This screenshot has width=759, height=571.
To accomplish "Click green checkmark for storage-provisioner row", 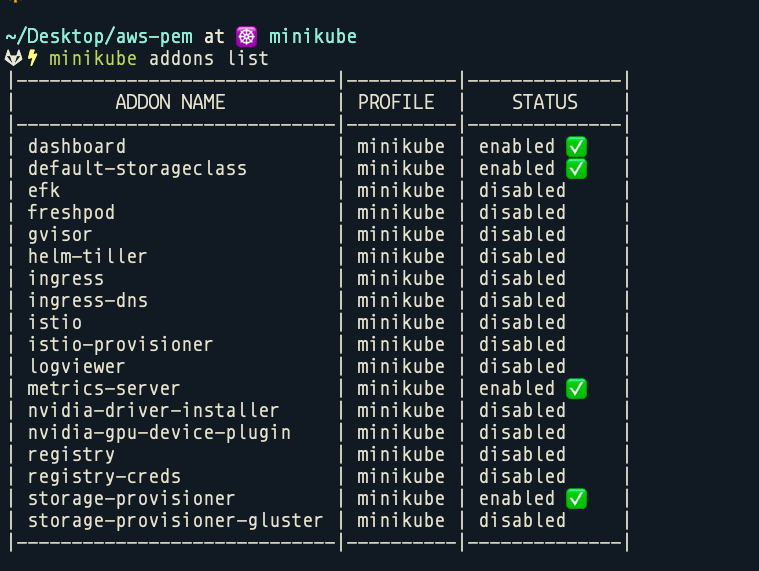I will point(576,499).
